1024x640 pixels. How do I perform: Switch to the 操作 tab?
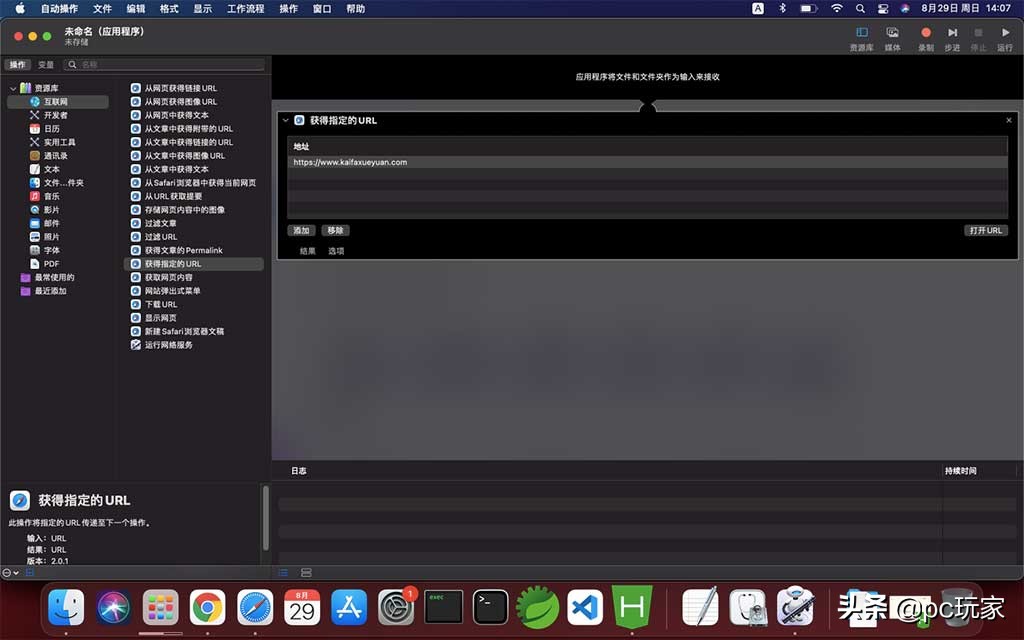(18, 63)
